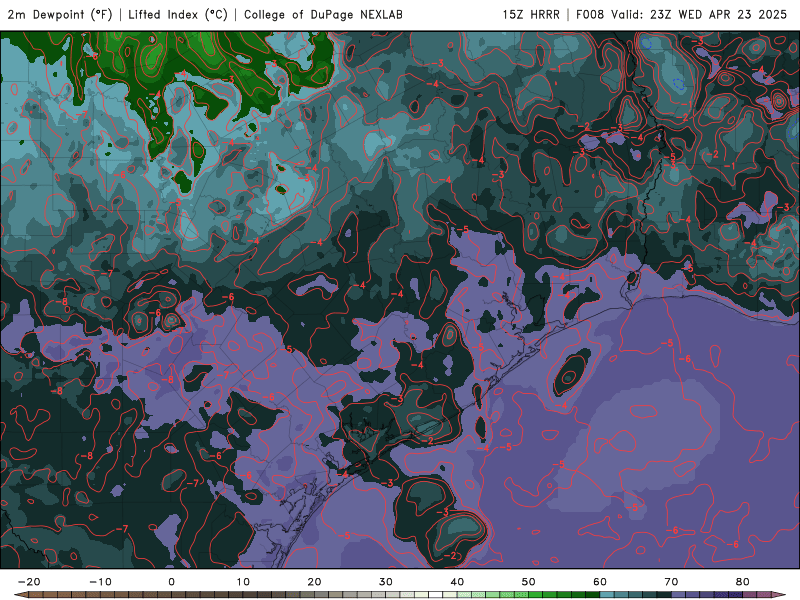
Task: Click the "23Z WED APR 23 2025" valid time
Action: (718, 14)
